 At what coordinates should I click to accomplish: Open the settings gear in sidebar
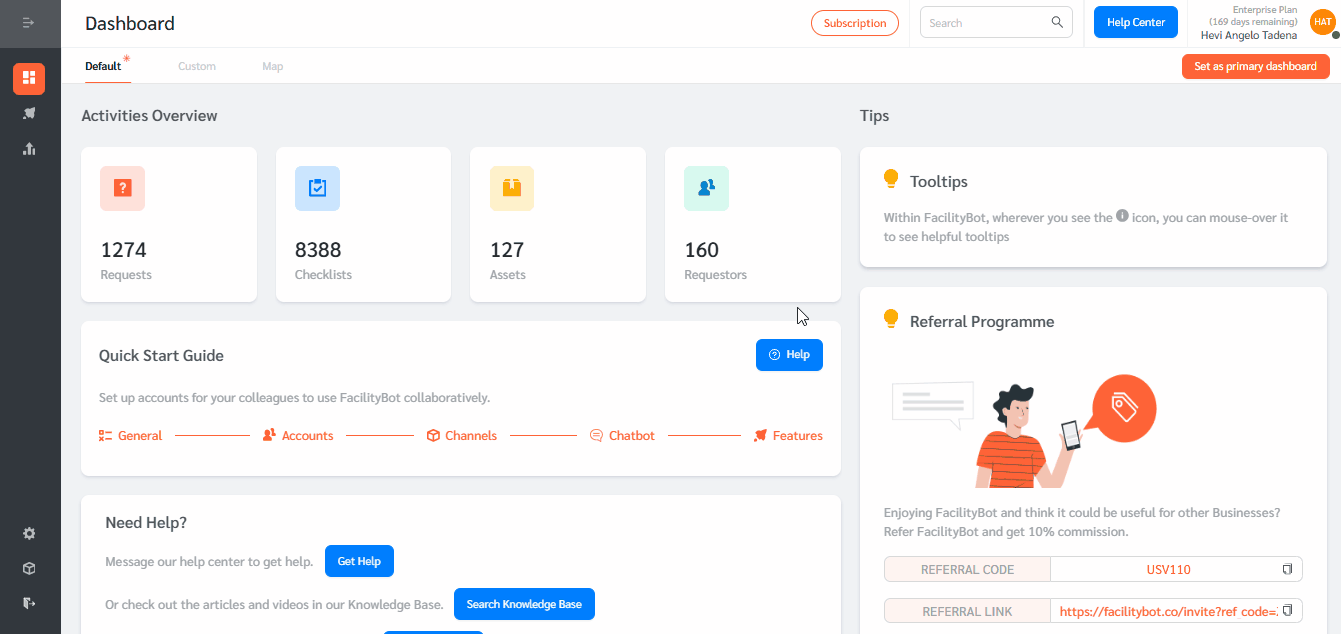[x=29, y=534]
